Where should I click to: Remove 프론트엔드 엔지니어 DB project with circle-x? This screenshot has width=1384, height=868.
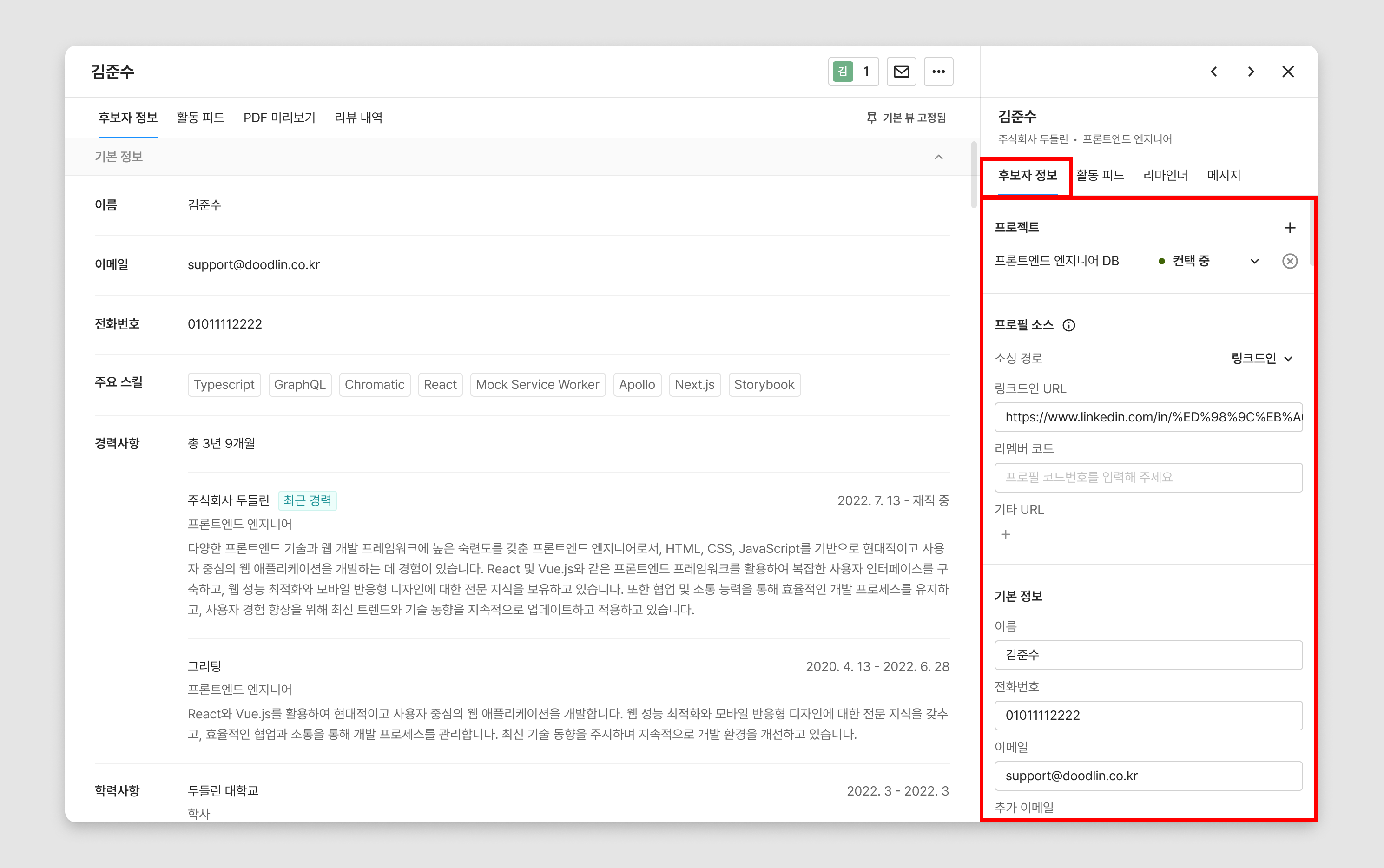click(1290, 261)
